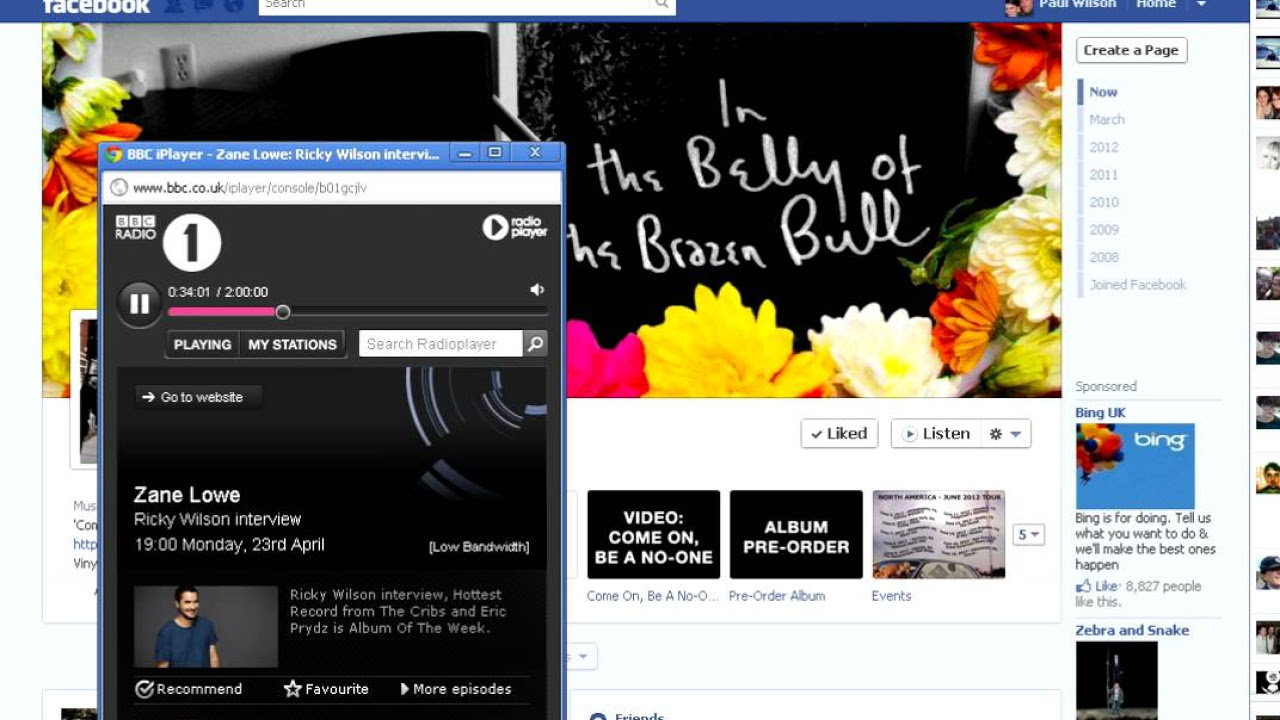Click the site info icon beside bbc.co.uk URL
Viewport: 1280px width, 720px height.
(119, 187)
